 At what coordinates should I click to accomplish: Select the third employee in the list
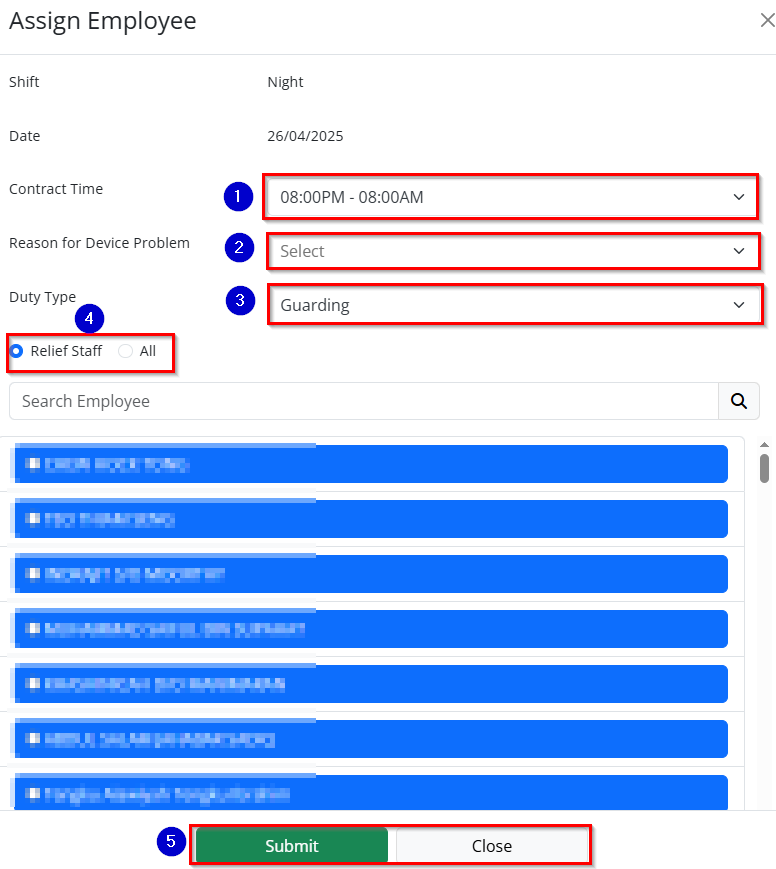point(370,574)
